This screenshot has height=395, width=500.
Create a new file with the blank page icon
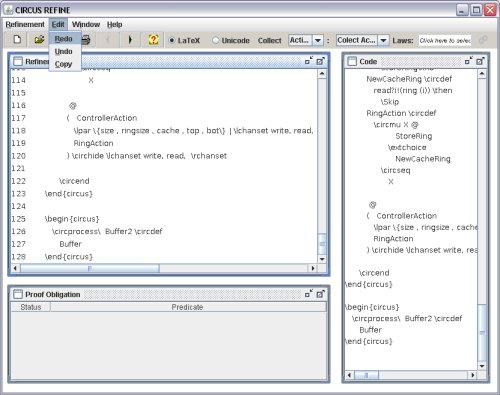coord(17,40)
